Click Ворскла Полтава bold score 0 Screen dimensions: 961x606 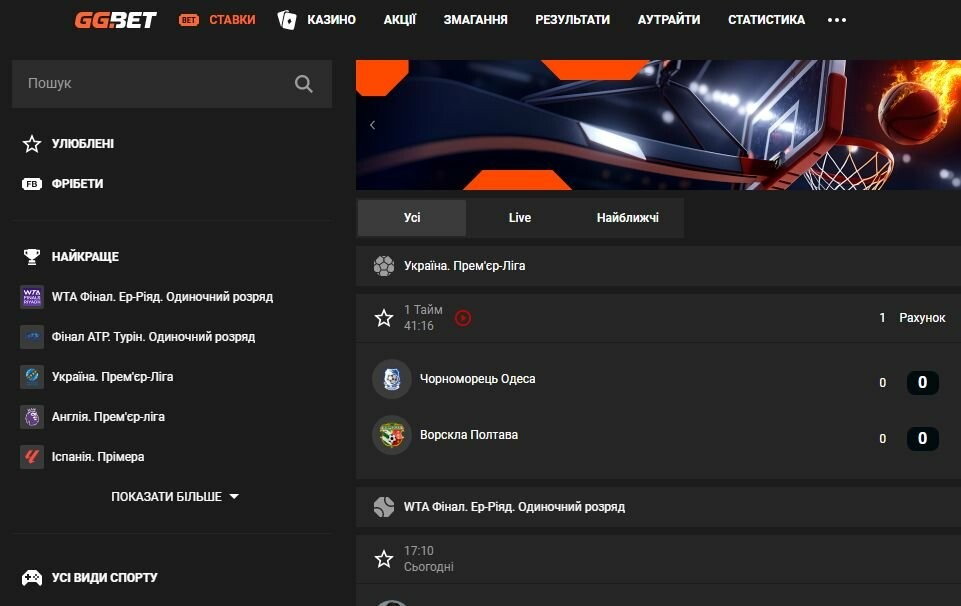pyautogui.click(x=922, y=439)
